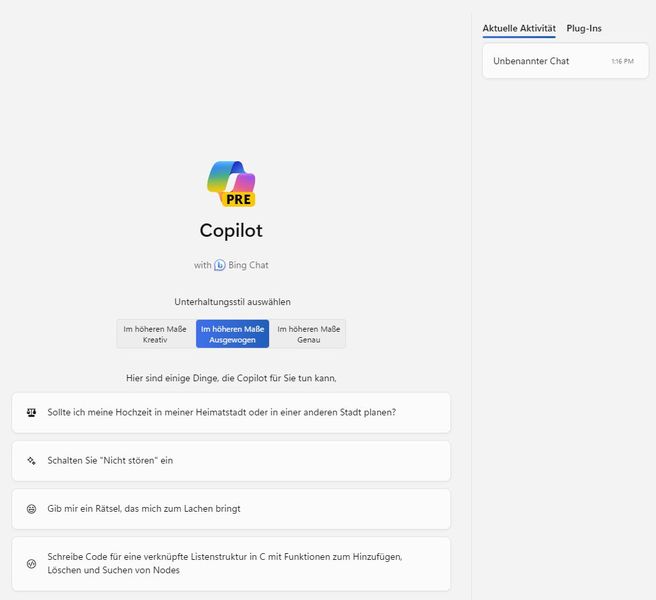Open the Unbenannter Chat entry
Screen dimensions: 656x600
tap(565, 61)
